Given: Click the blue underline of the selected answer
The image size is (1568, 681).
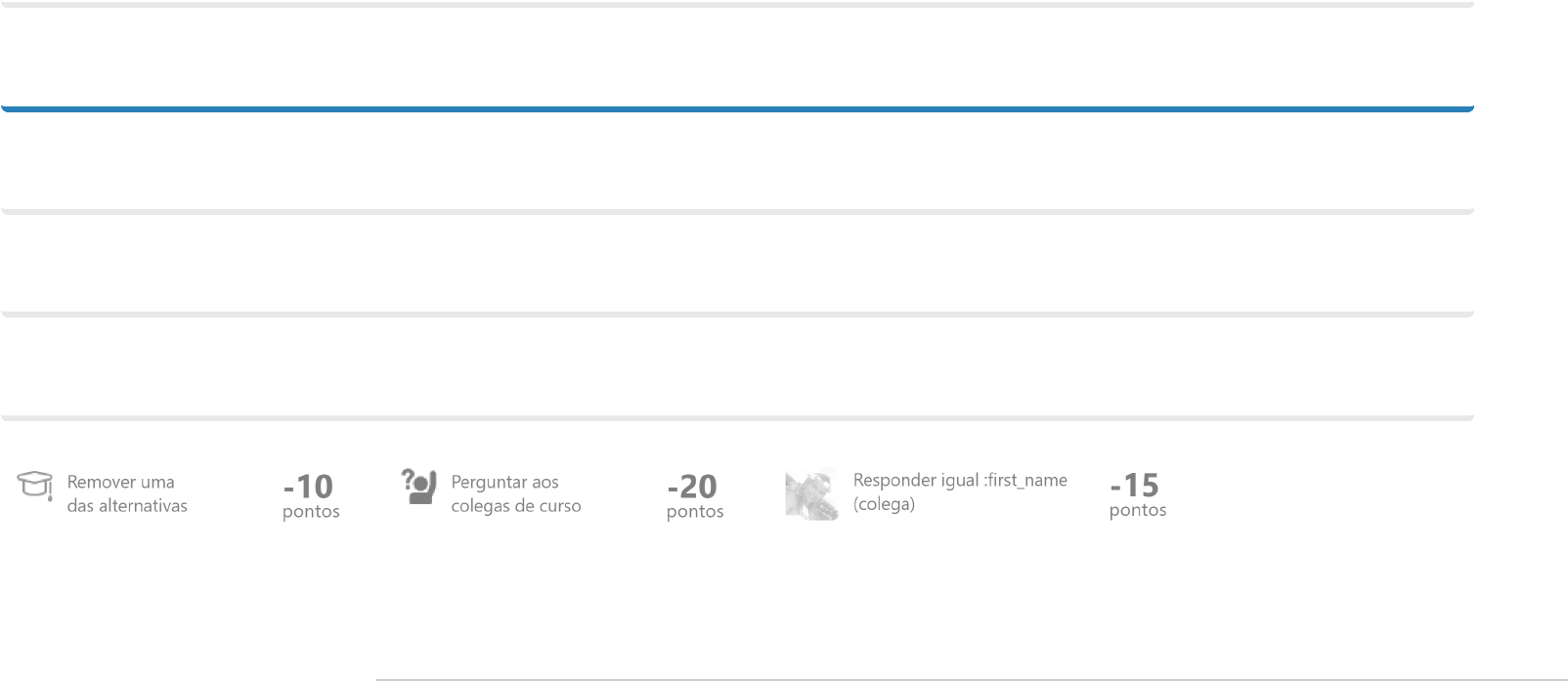Looking at the screenshot, I should coord(736,109).
